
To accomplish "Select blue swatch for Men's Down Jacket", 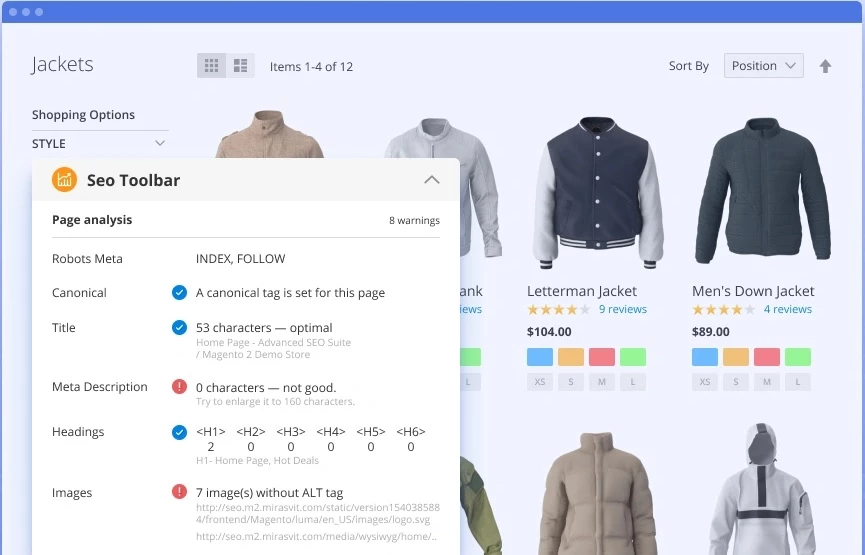I will 705,357.
